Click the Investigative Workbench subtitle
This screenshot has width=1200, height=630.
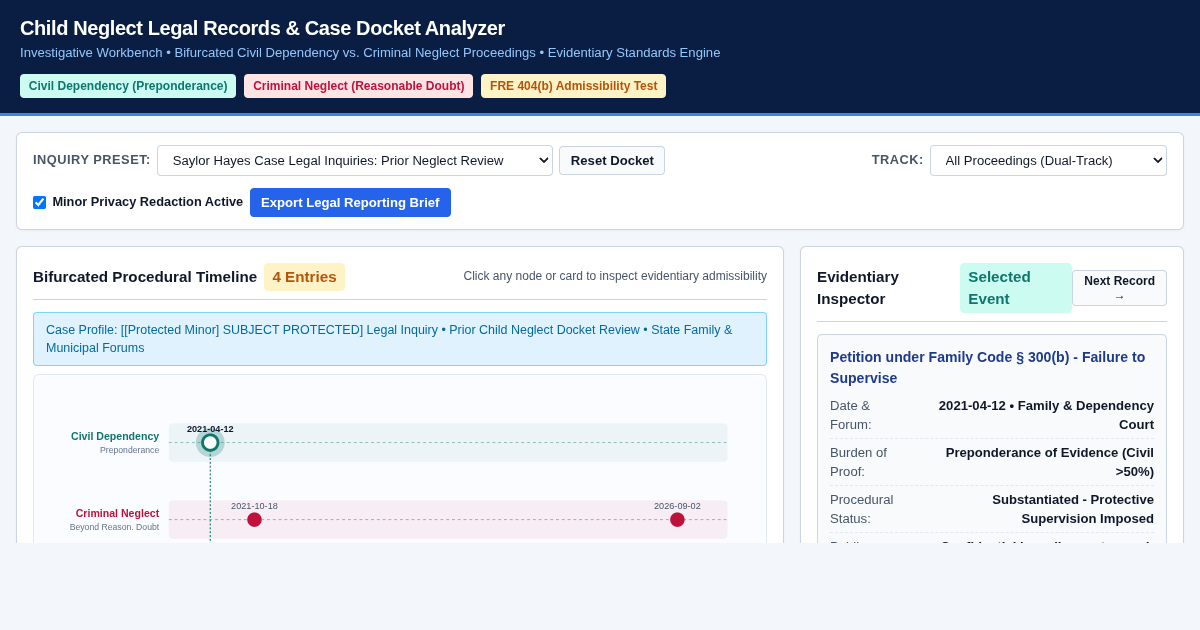370,52
